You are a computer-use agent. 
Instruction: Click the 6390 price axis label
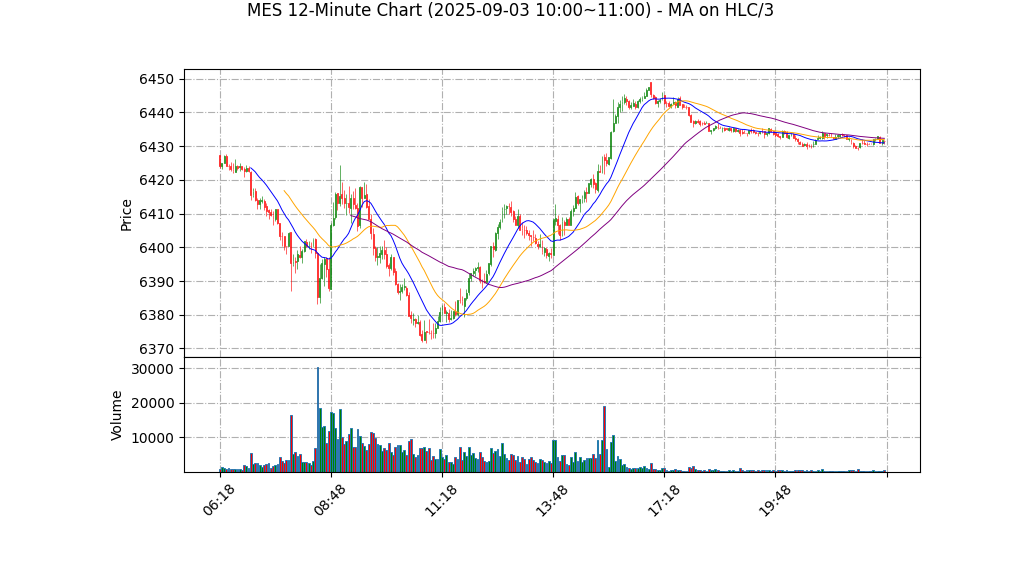click(x=156, y=282)
